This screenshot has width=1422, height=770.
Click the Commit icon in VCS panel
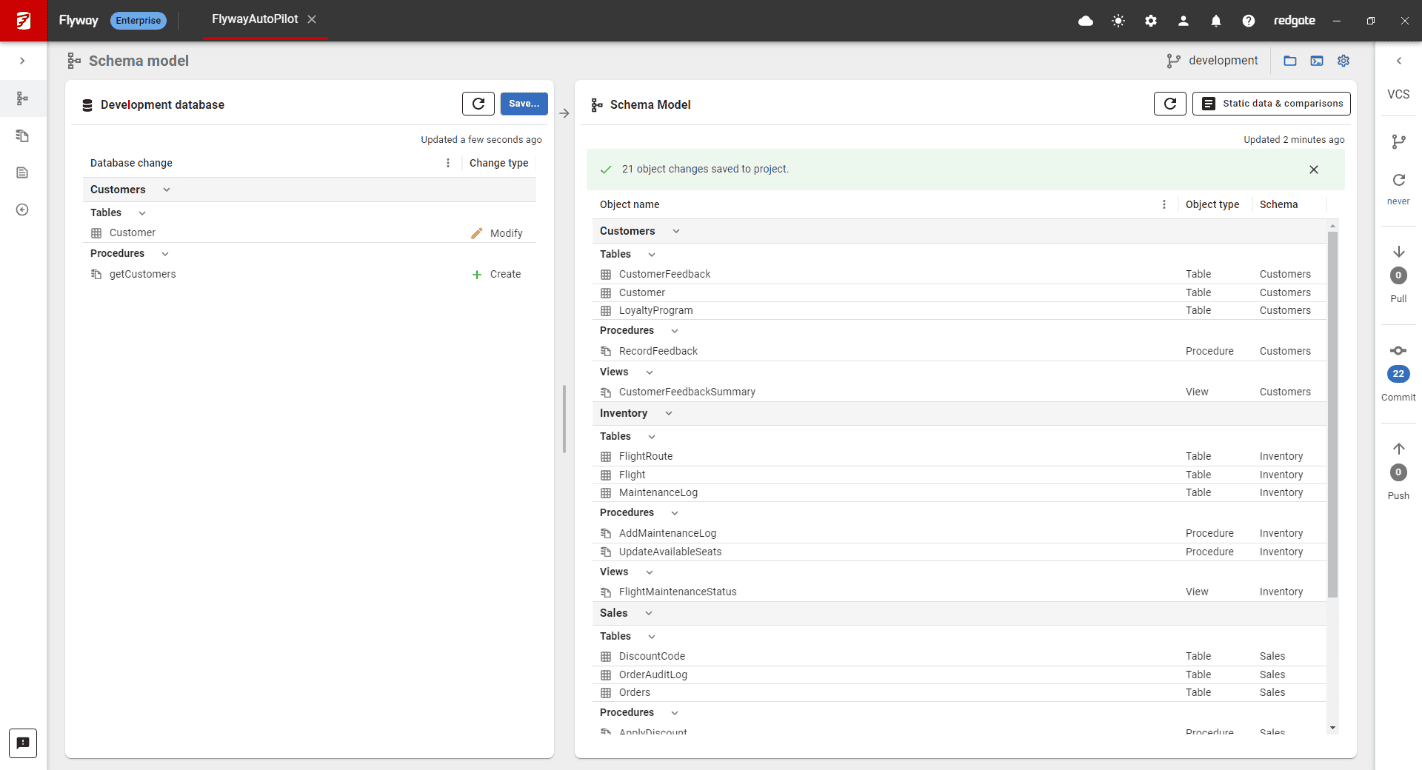click(1398, 351)
